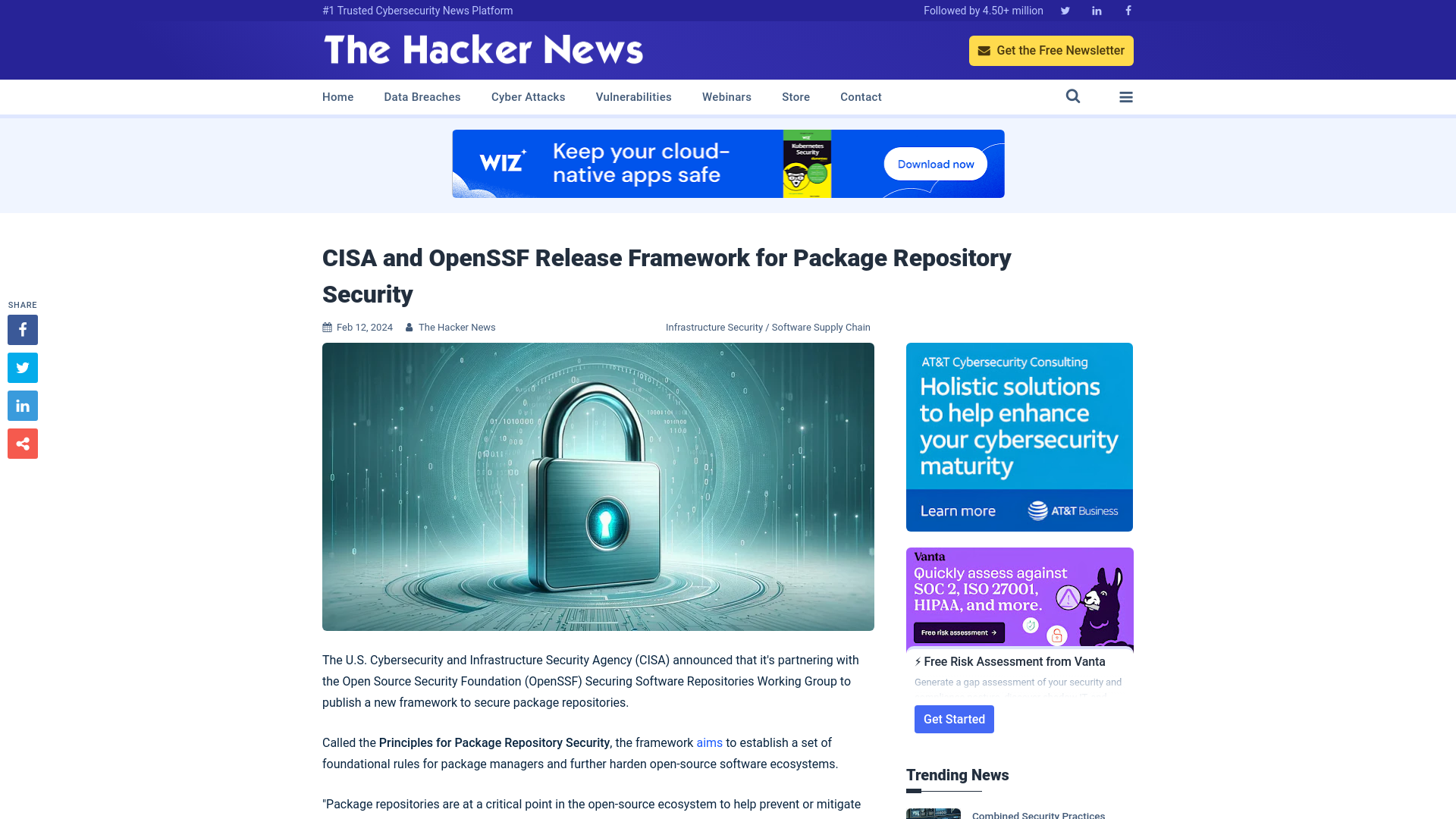The height and width of the screenshot is (819, 1456).
Task: Click the article header image thumbnail
Action: (598, 487)
